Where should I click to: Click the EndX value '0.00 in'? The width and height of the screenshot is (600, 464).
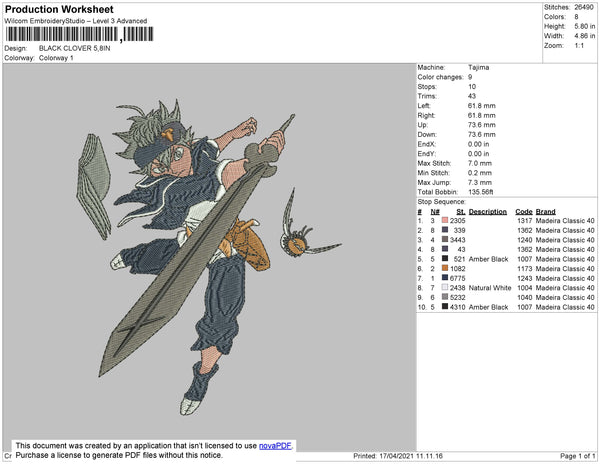(x=478, y=144)
